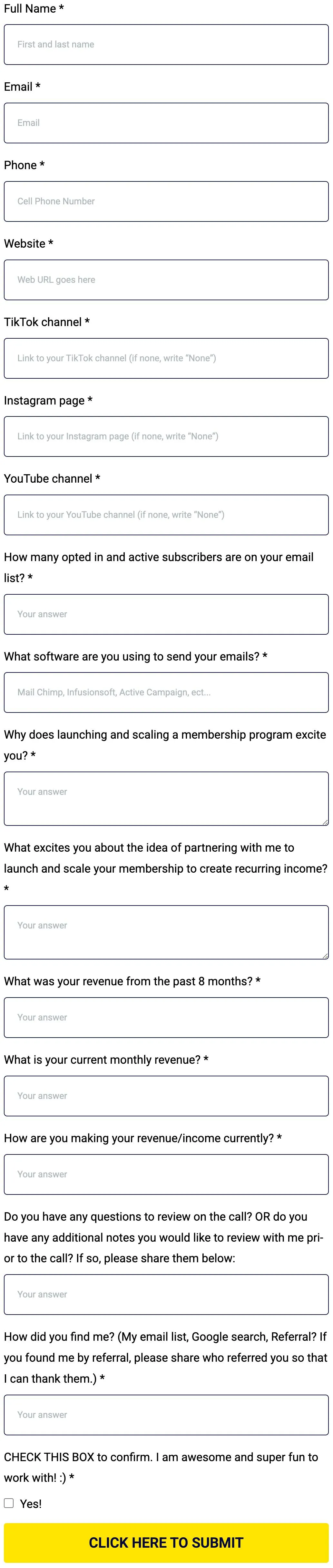Focus the email software input field
This screenshot has width=333, height=1568.
click(166, 693)
